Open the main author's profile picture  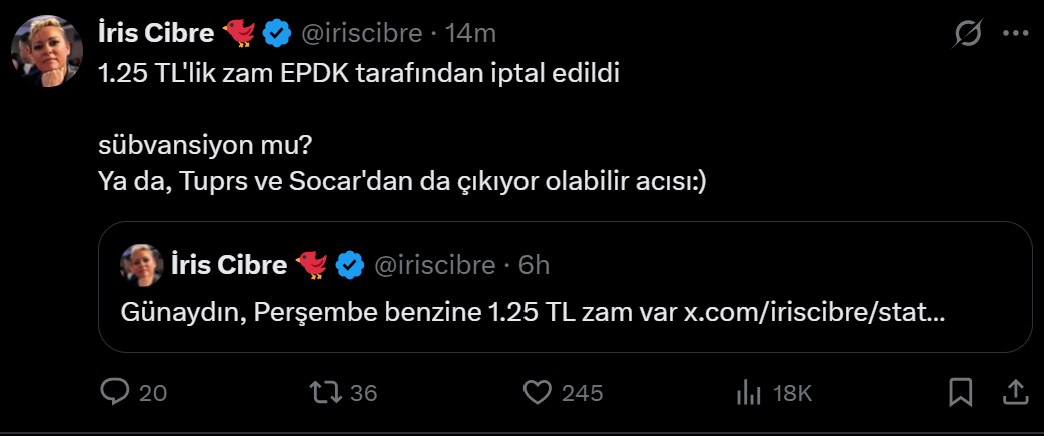(x=46, y=52)
